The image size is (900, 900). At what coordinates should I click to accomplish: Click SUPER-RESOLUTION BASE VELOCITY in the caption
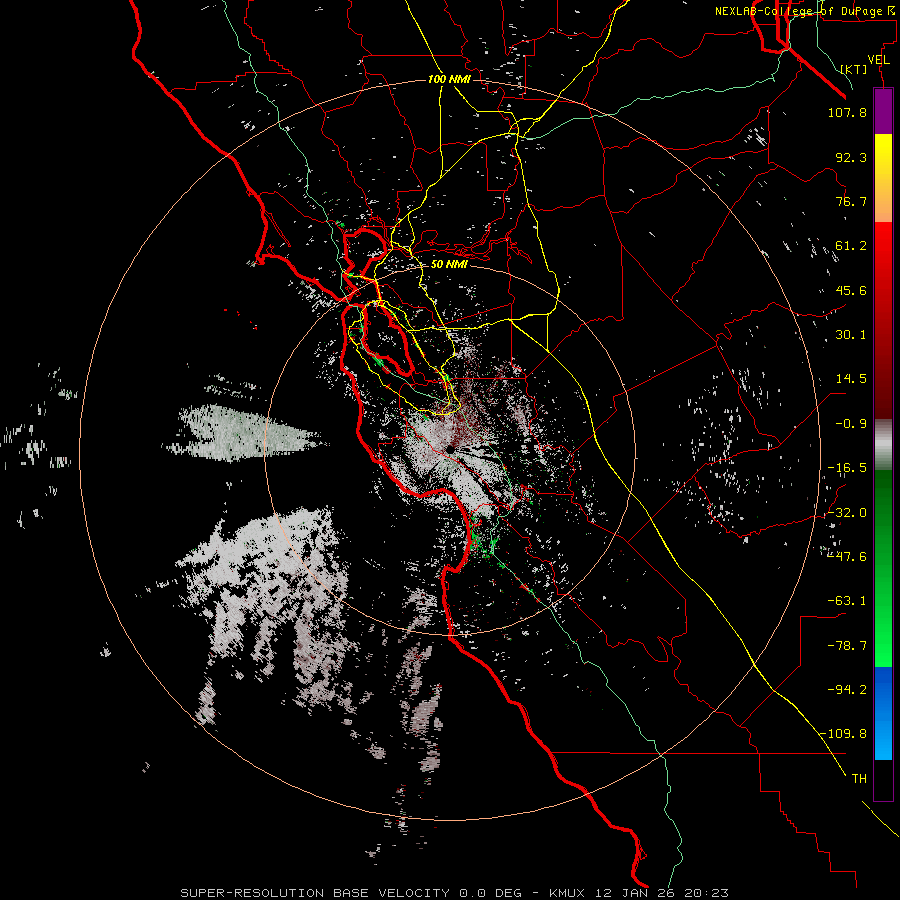pos(316,893)
